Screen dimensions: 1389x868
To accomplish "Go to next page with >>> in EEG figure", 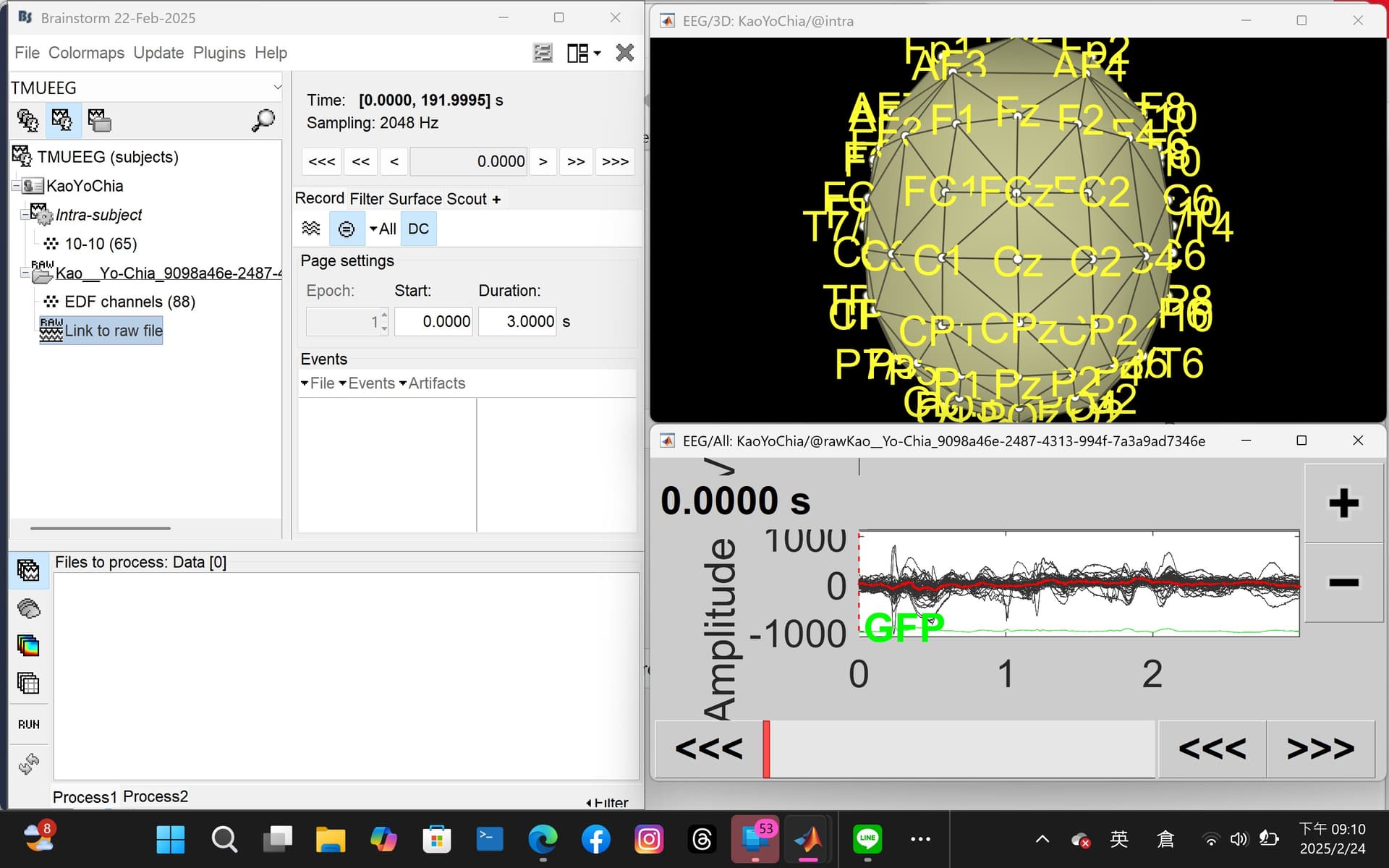I will pos(1321,749).
